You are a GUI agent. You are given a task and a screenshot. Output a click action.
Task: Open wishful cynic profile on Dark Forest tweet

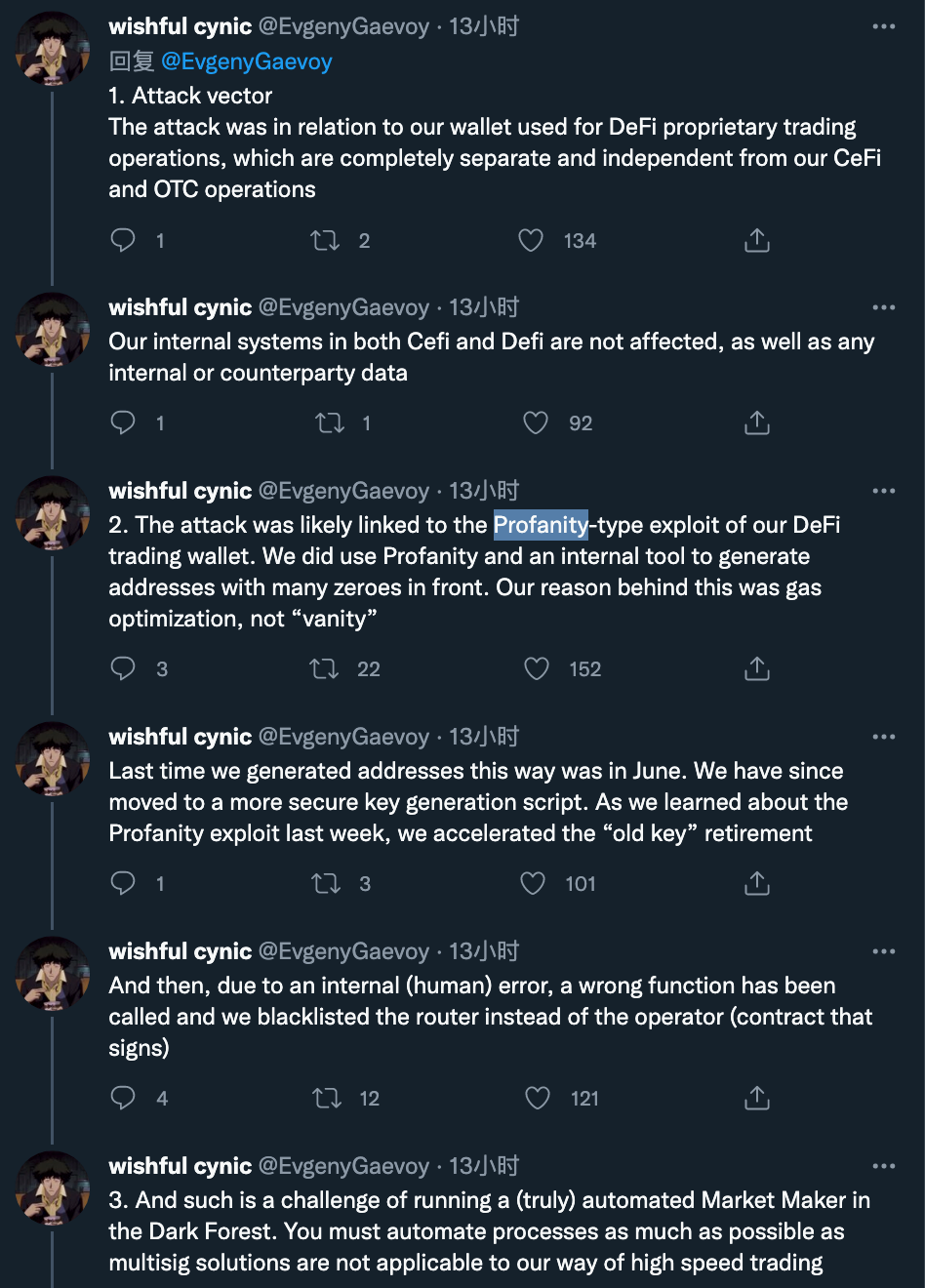tap(181, 1166)
